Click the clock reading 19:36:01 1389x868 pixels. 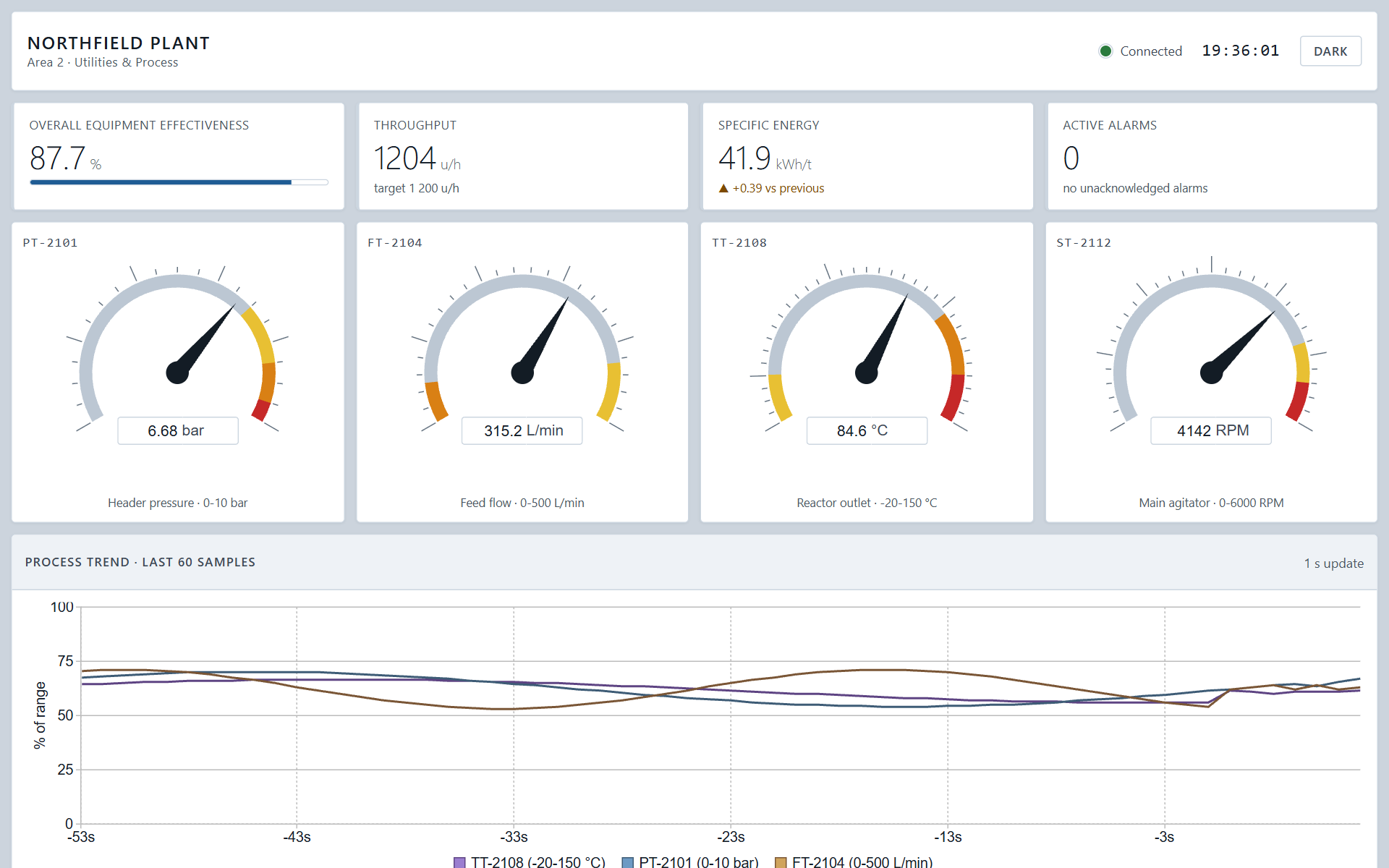(x=1240, y=51)
